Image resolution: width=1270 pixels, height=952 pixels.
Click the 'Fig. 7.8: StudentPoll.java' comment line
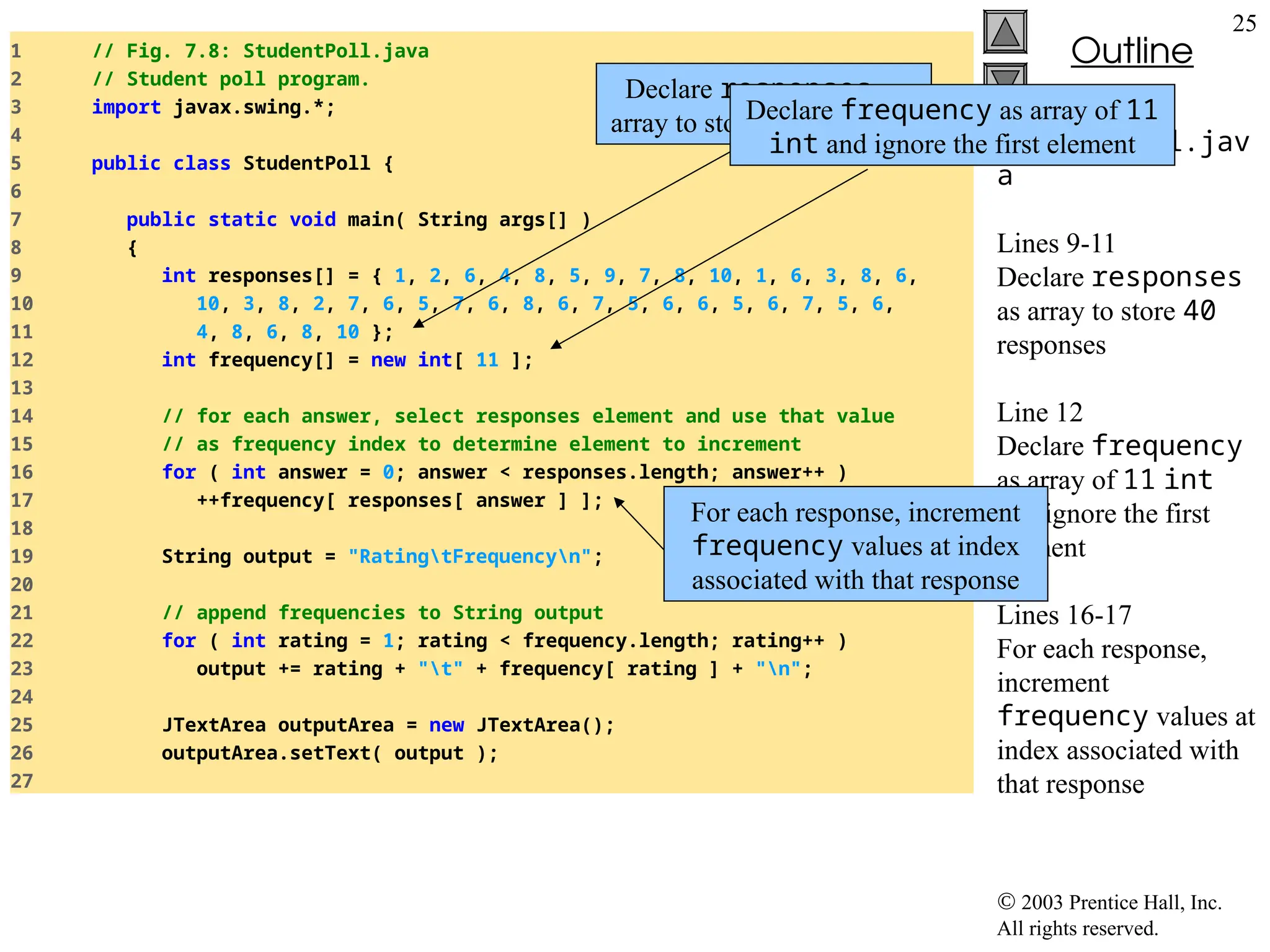(260, 51)
